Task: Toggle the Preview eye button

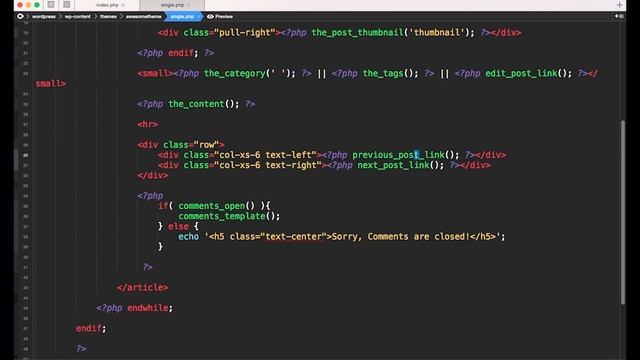Action: pos(220,17)
